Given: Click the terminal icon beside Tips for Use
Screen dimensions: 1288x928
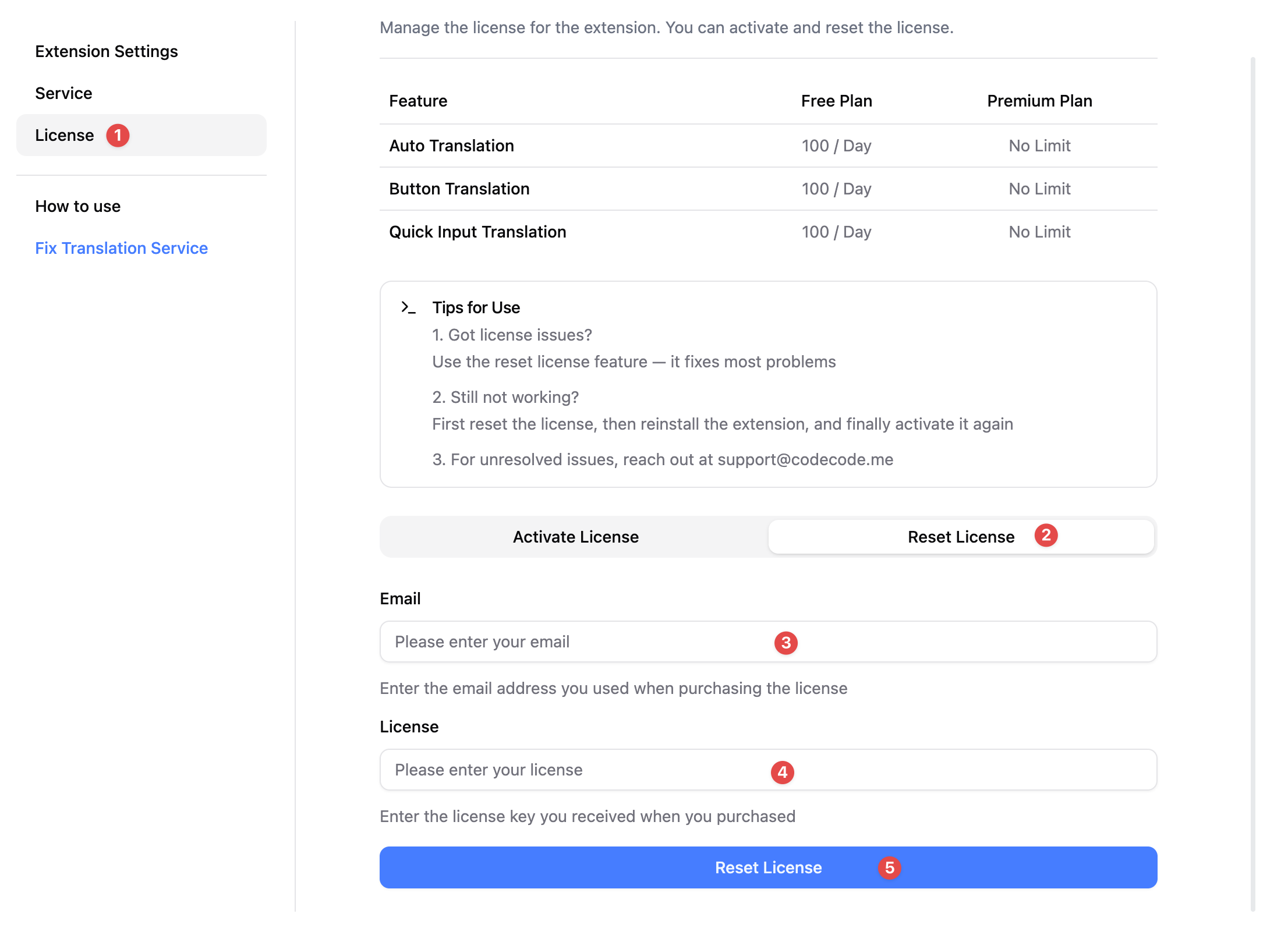Looking at the screenshot, I should 408,307.
